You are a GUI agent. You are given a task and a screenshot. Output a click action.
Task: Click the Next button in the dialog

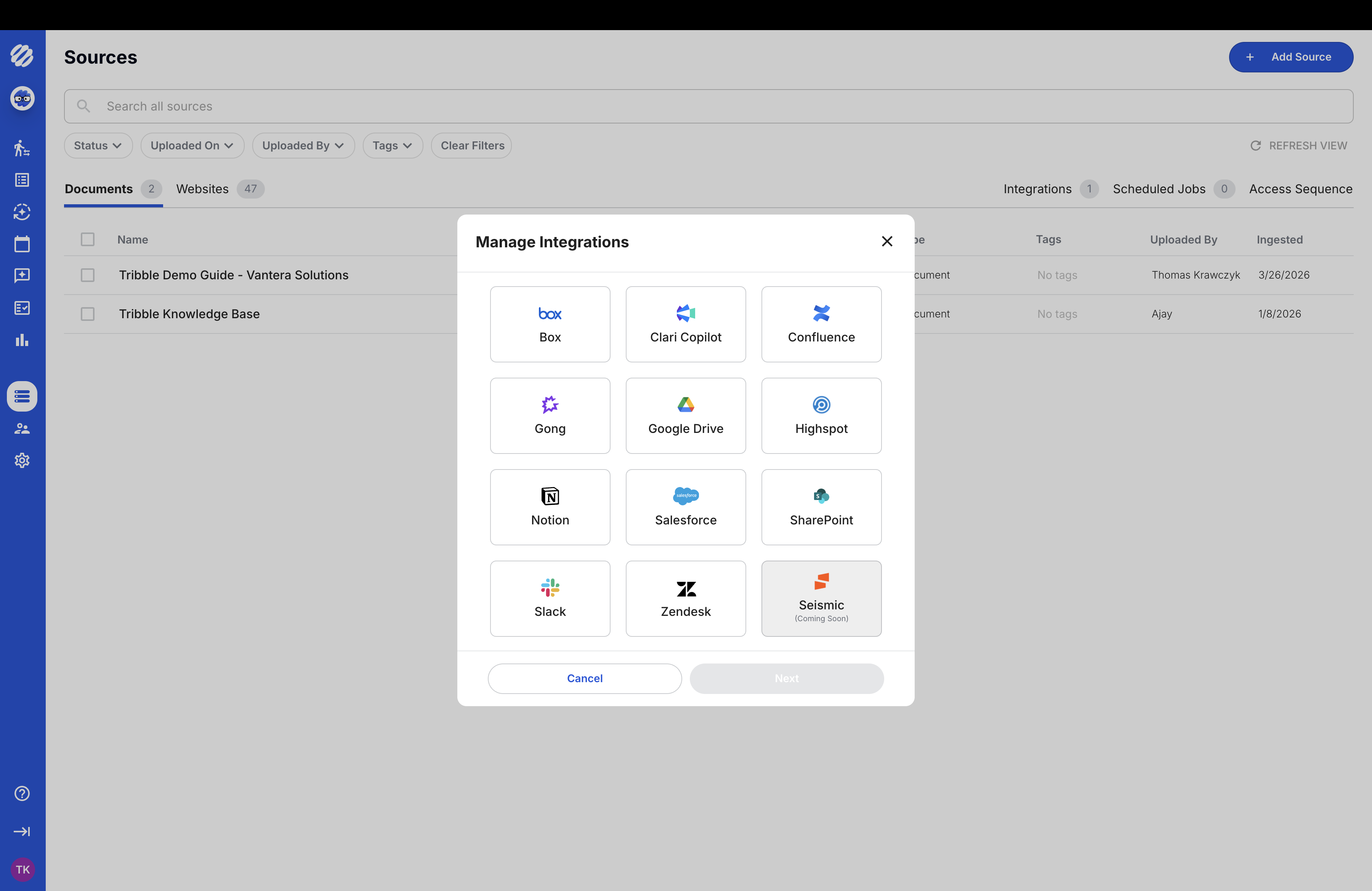pos(786,678)
